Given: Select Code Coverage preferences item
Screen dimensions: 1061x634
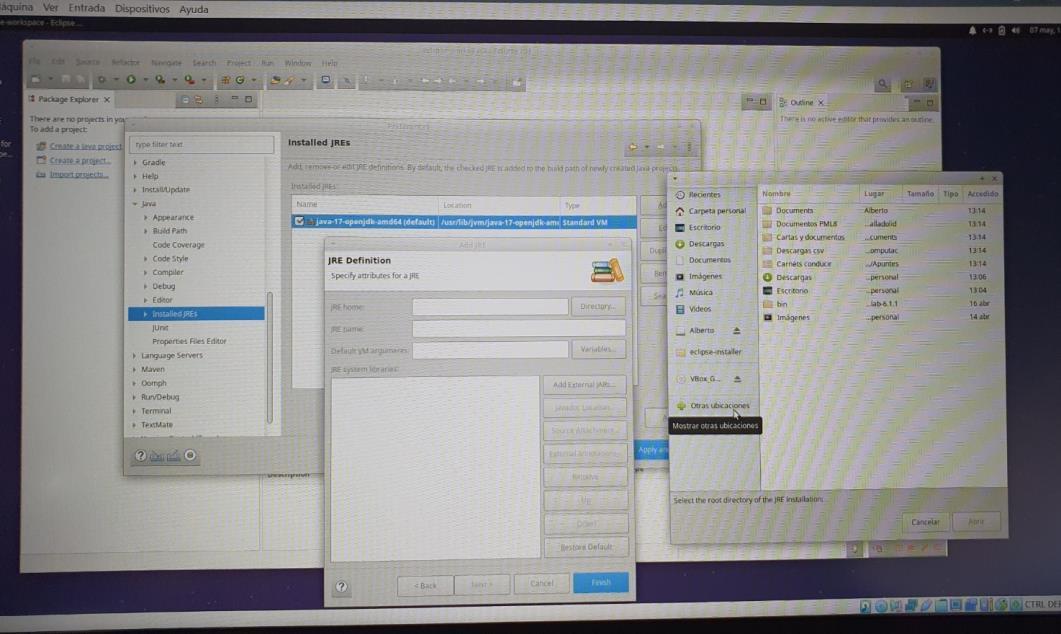Looking at the screenshot, I should 178,245.
